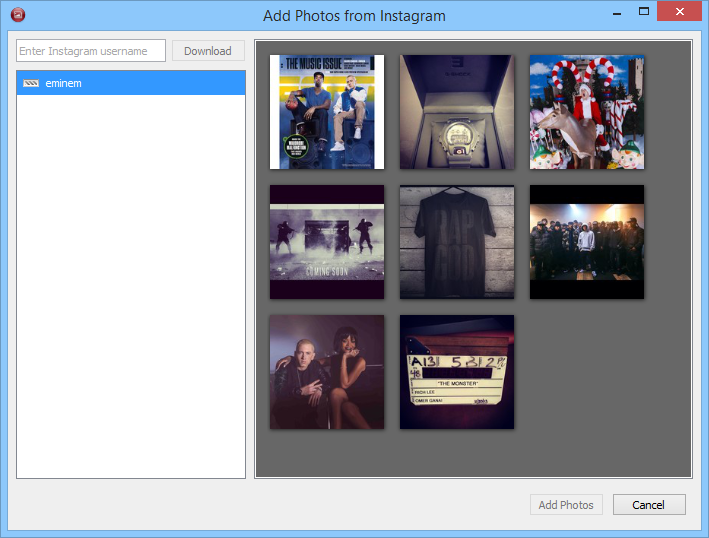Viewport: 709px width, 538px height.
Task: Click the Cancel button
Action: [649, 505]
